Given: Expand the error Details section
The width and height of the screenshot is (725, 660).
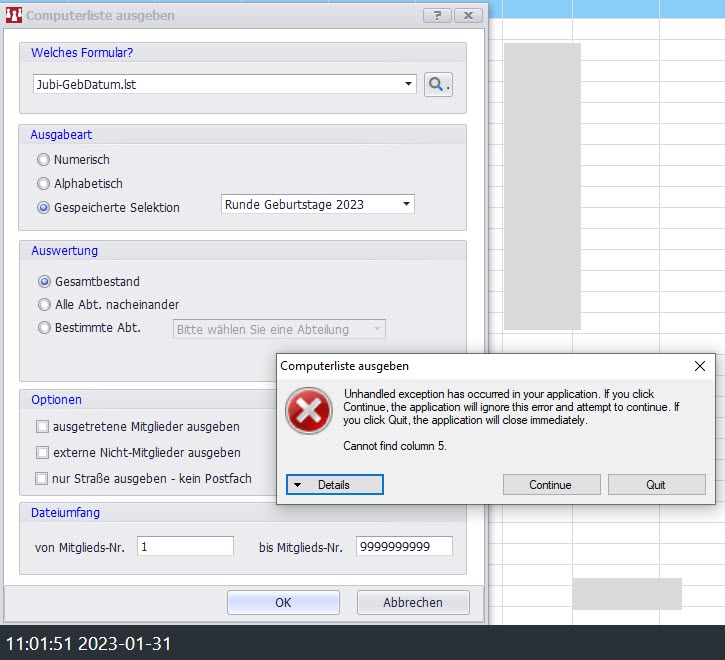Looking at the screenshot, I should click(x=334, y=485).
